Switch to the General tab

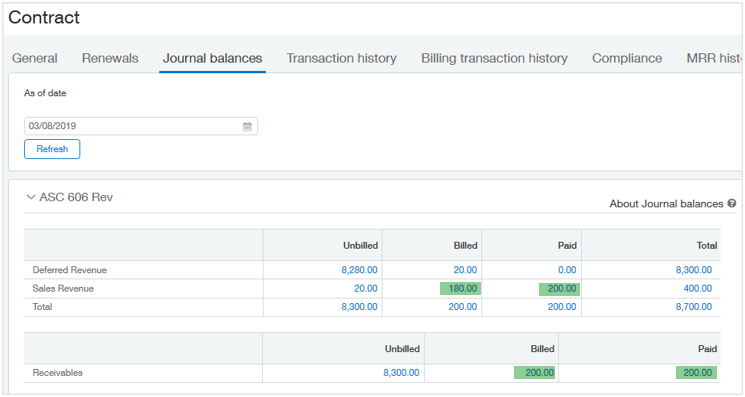pyautogui.click(x=35, y=58)
